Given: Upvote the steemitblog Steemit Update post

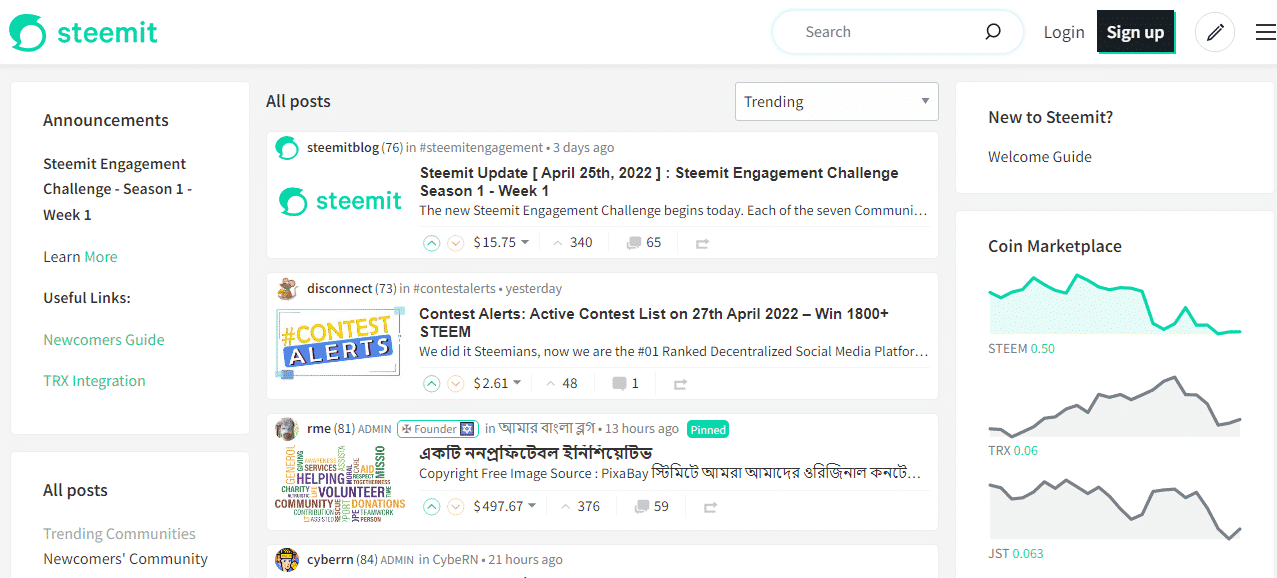Looking at the screenshot, I should (431, 243).
